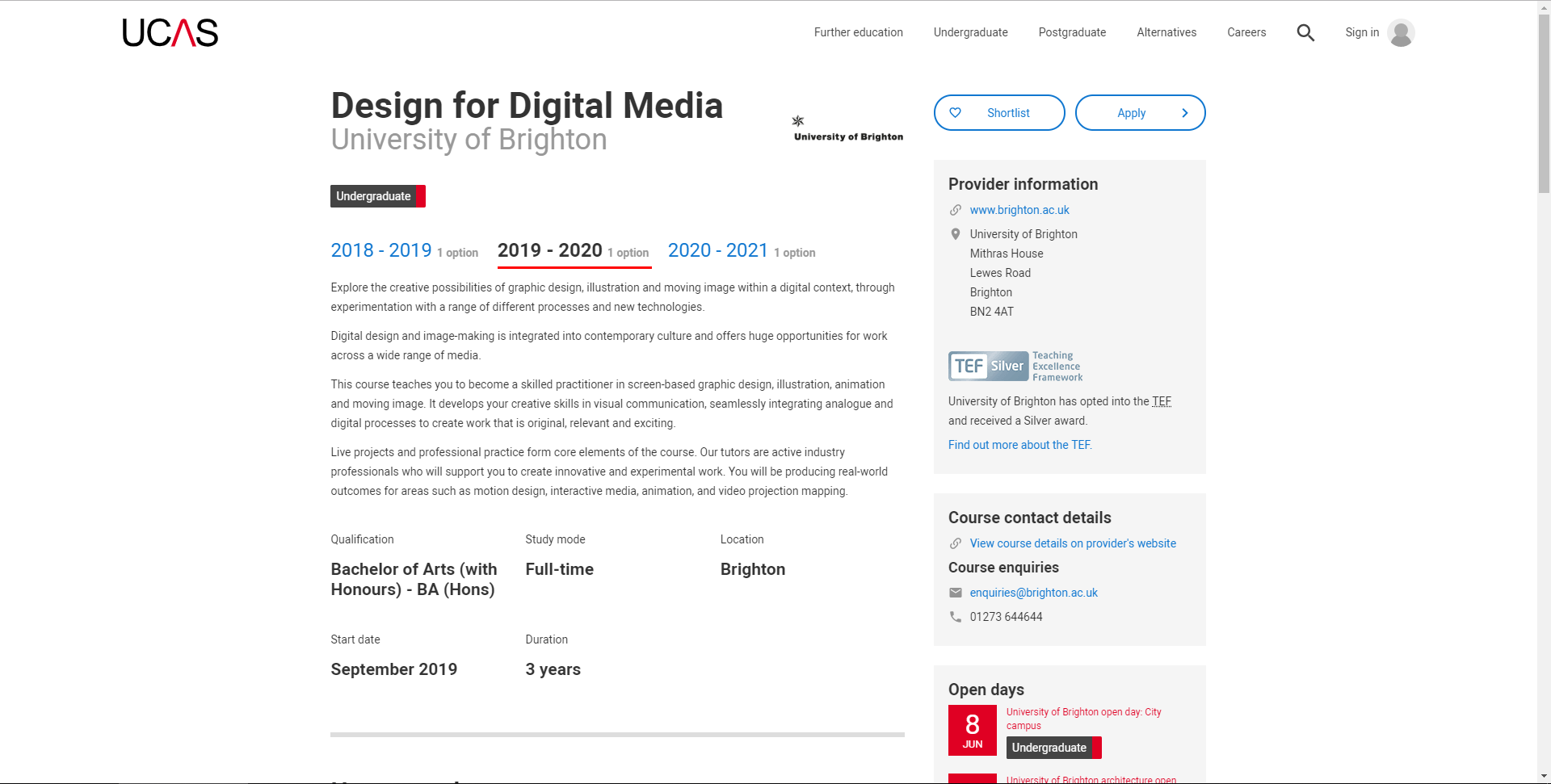Image resolution: width=1551 pixels, height=784 pixels.
Task: Open the Further education menu
Action: coord(858,32)
